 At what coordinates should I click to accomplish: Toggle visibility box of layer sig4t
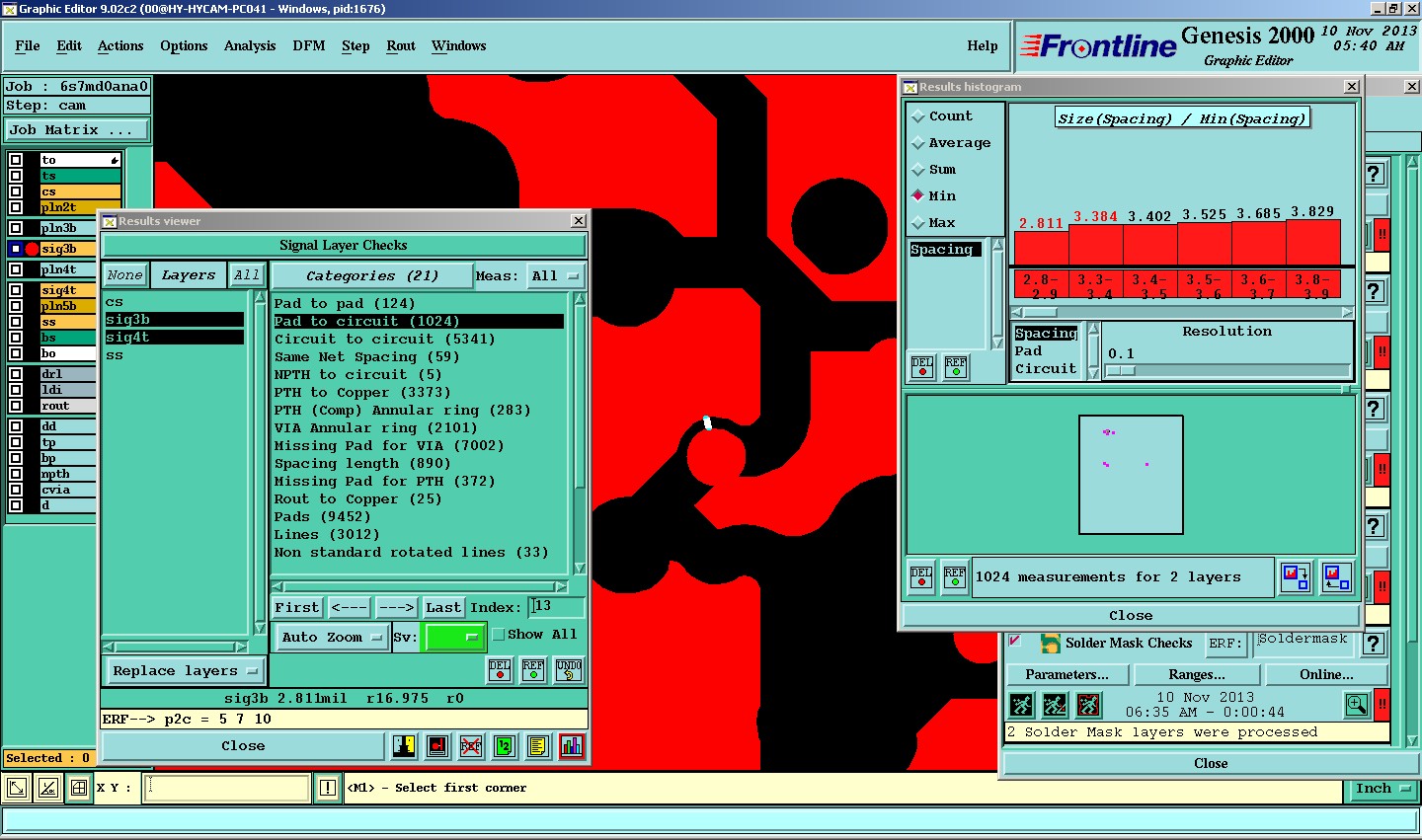pos(16,290)
